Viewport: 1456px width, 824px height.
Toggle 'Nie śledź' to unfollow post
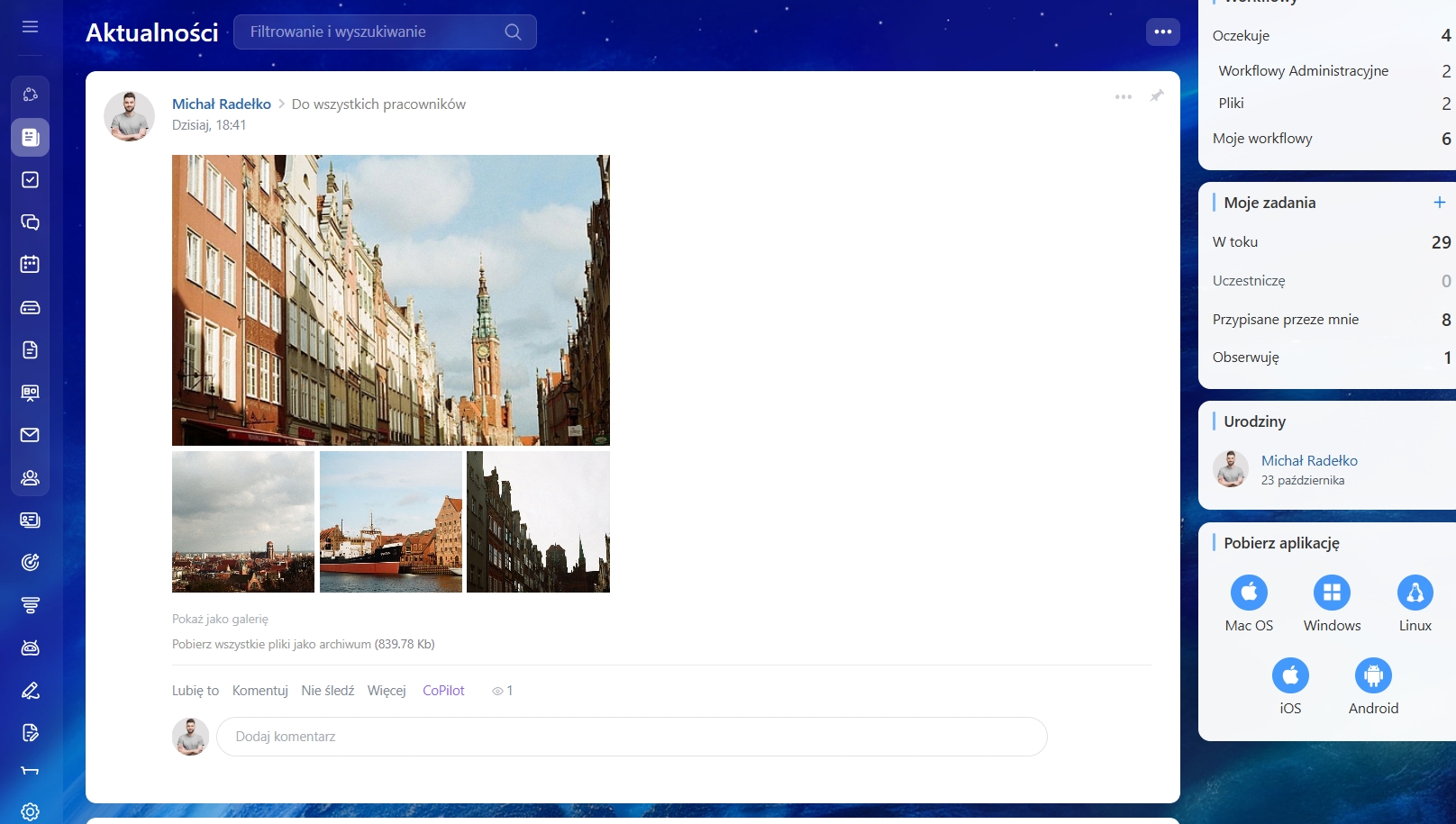coord(328,691)
